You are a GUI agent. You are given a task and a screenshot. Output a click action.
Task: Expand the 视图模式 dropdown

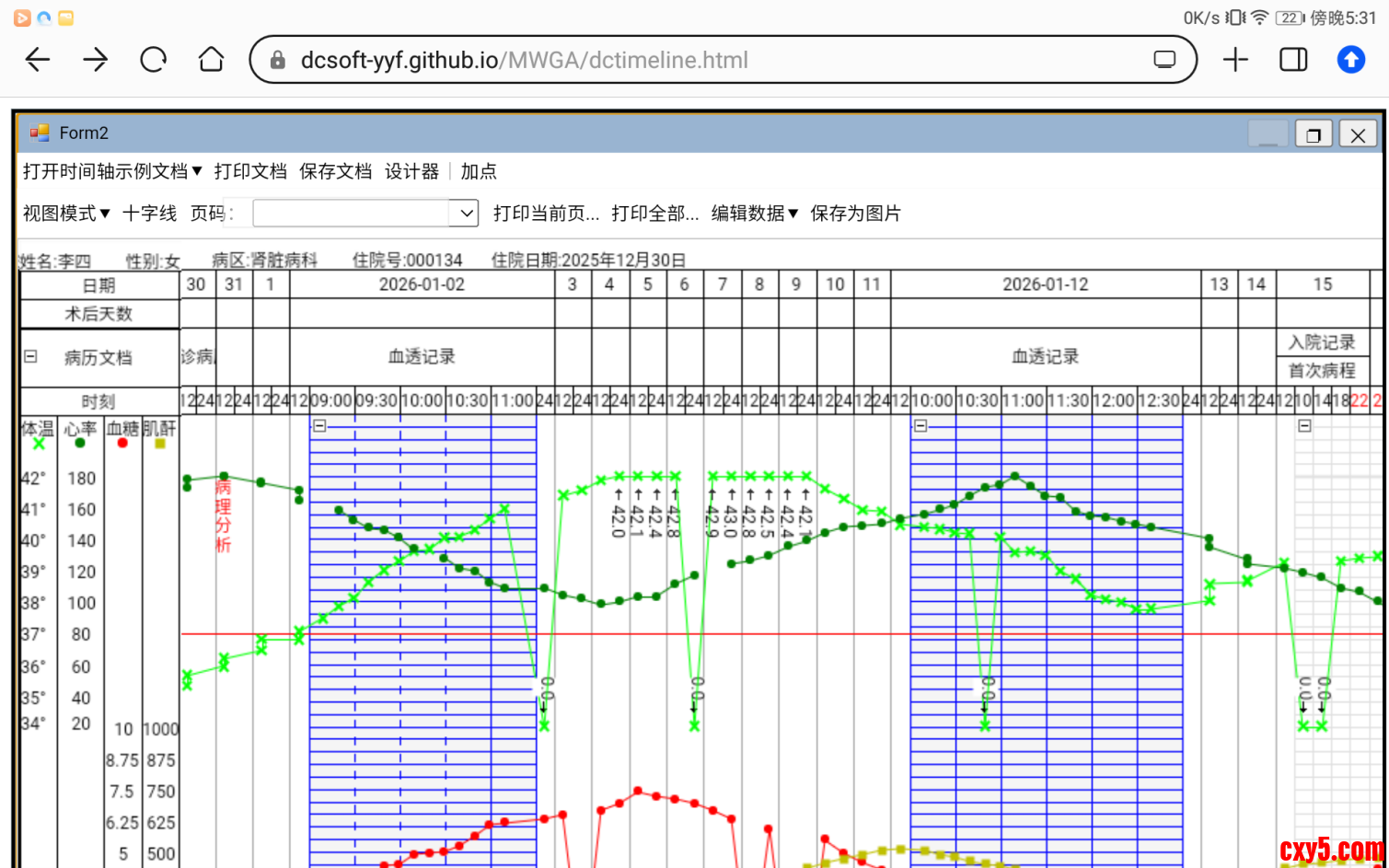tap(66, 214)
